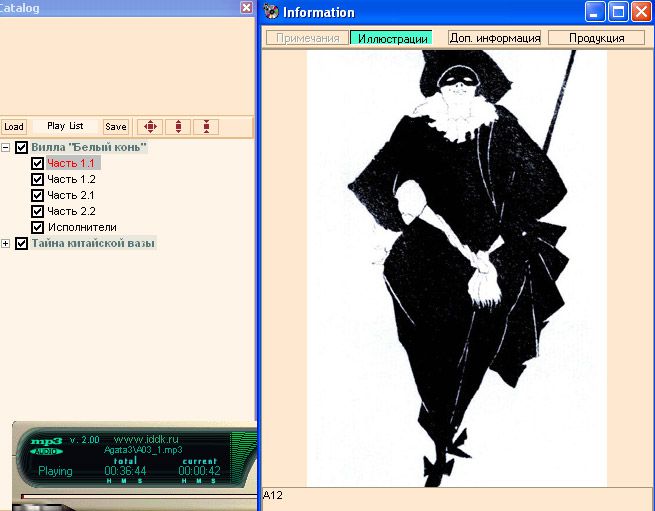
Task: Maximize the Information window
Action: coord(618,12)
